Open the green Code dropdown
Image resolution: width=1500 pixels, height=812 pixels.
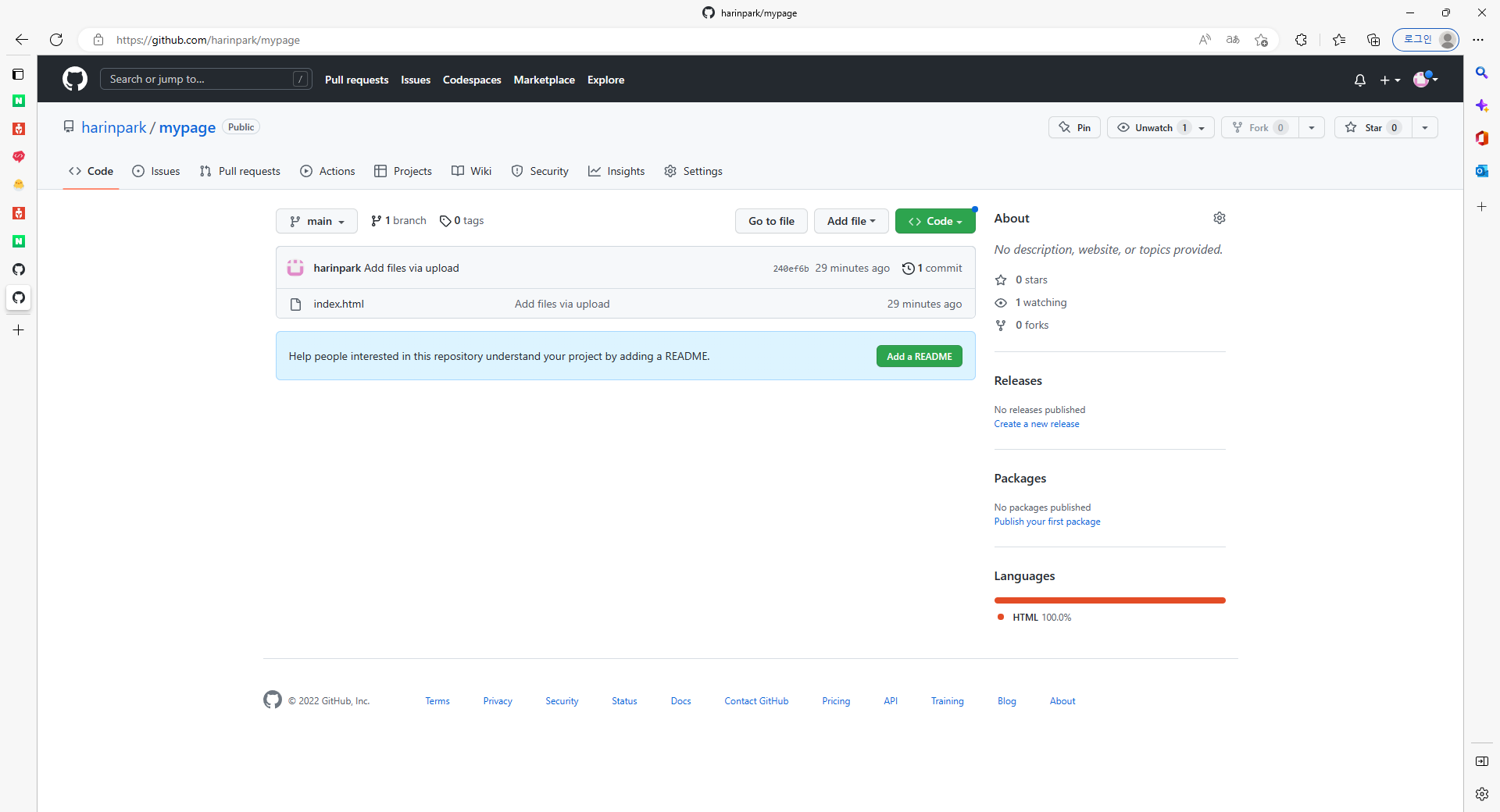coord(935,221)
